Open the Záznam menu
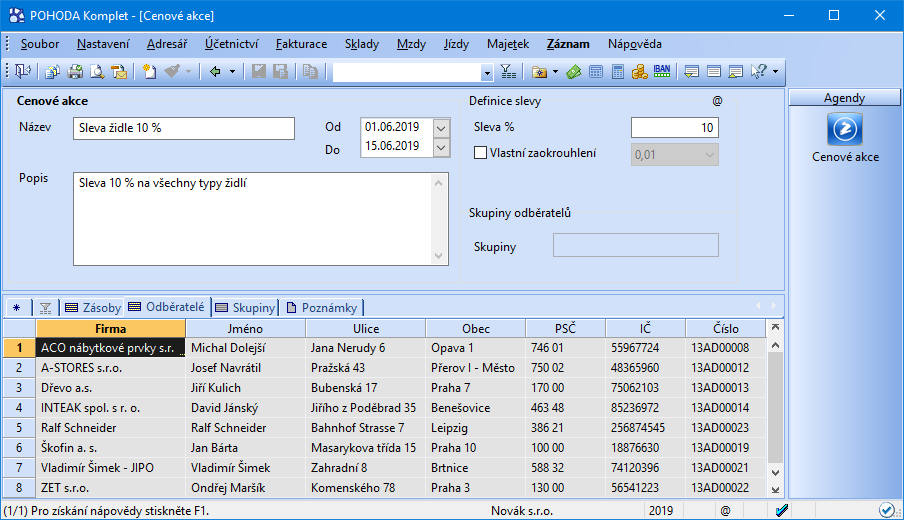The height and width of the screenshot is (520, 904). coord(568,44)
